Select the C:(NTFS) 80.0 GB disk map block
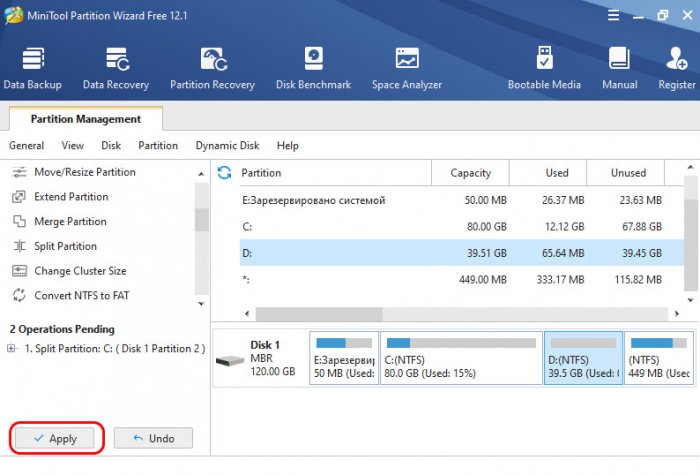This screenshot has height=475, width=700. [x=461, y=358]
